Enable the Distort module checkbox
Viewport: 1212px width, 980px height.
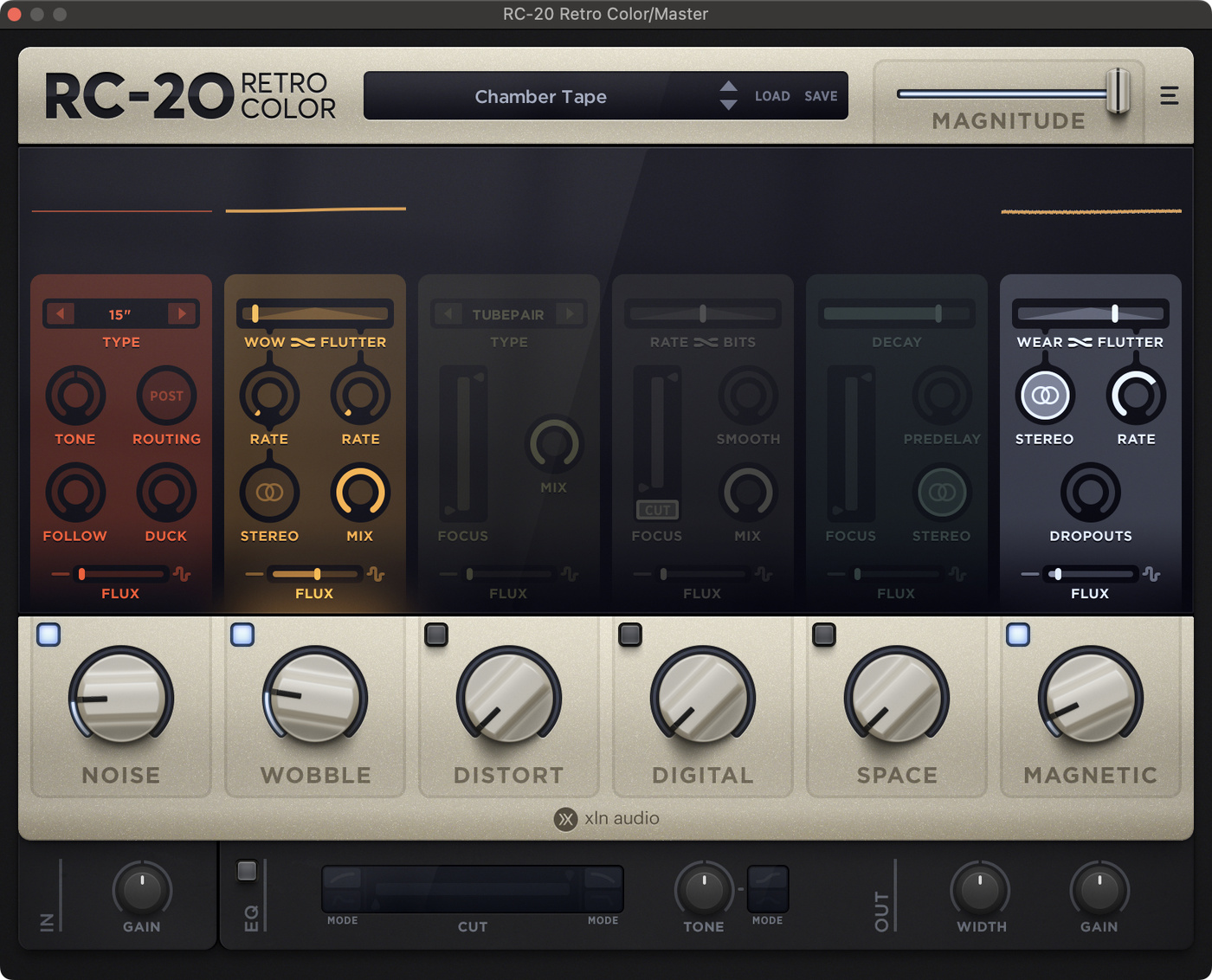[436, 635]
